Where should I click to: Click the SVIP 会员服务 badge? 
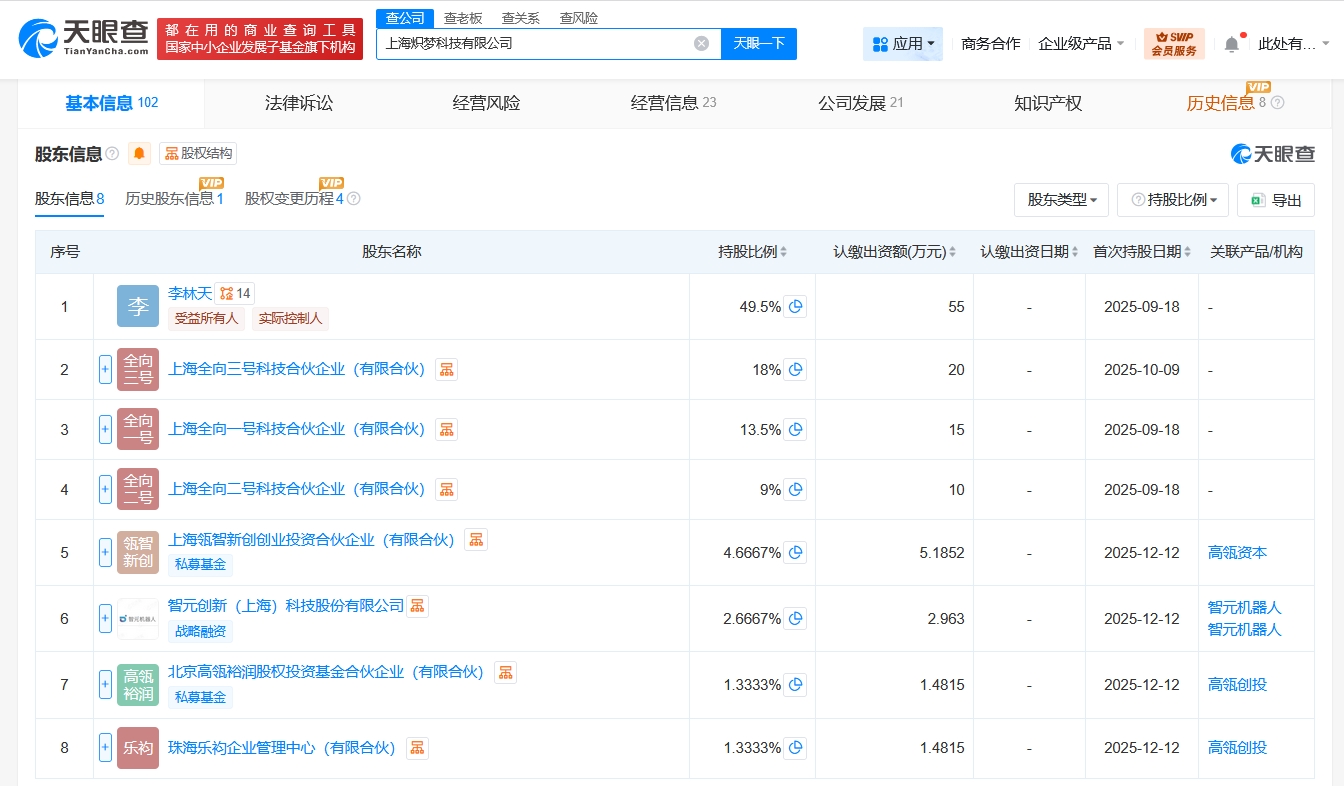(1174, 44)
